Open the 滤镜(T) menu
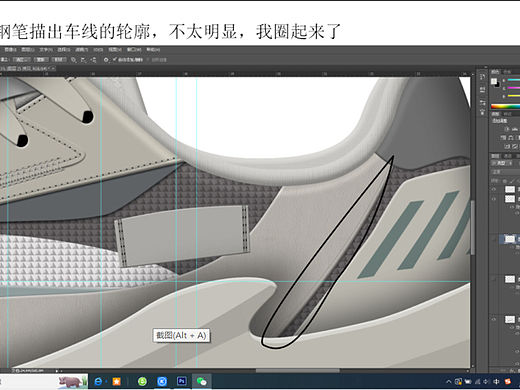Screen dimensions: 520x390 tap(82, 50)
